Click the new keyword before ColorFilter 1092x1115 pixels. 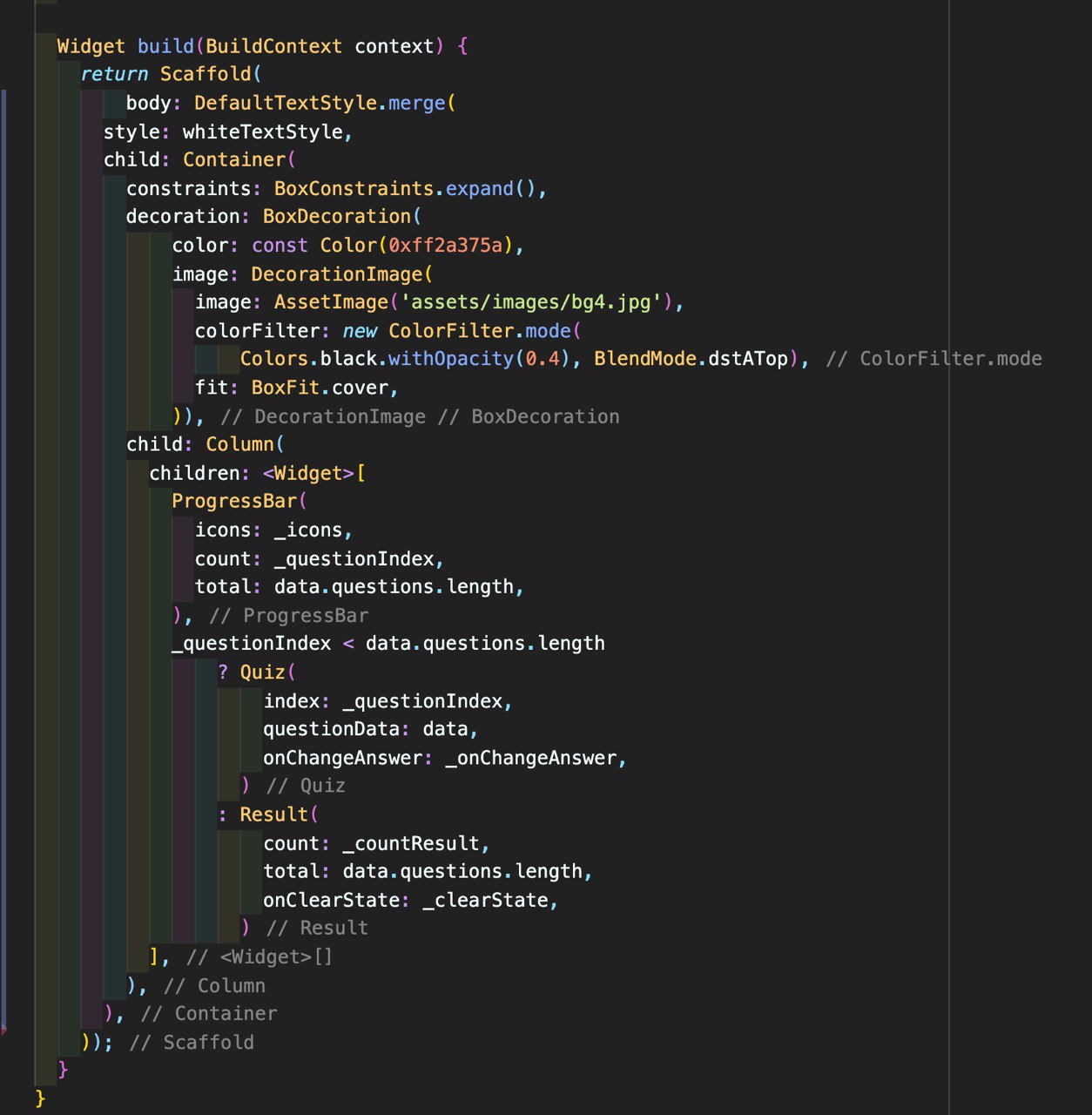click(360, 330)
